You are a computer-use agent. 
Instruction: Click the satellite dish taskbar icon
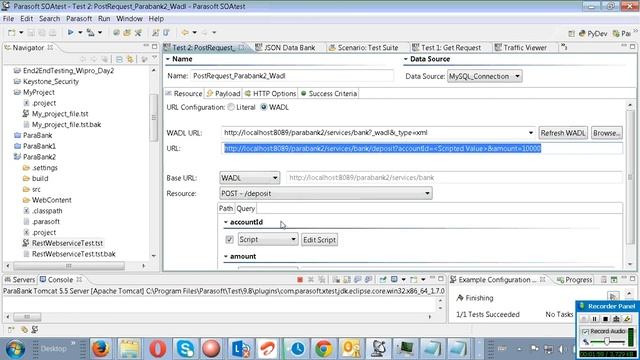pyautogui.click(x=378, y=349)
